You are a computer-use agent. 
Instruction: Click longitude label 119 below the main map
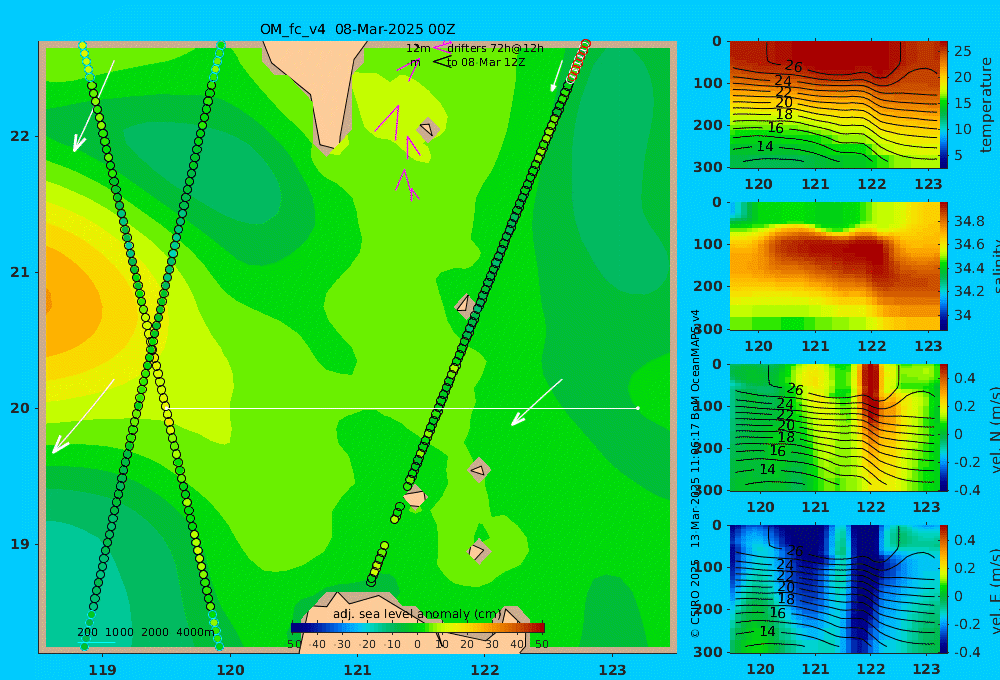(102, 670)
